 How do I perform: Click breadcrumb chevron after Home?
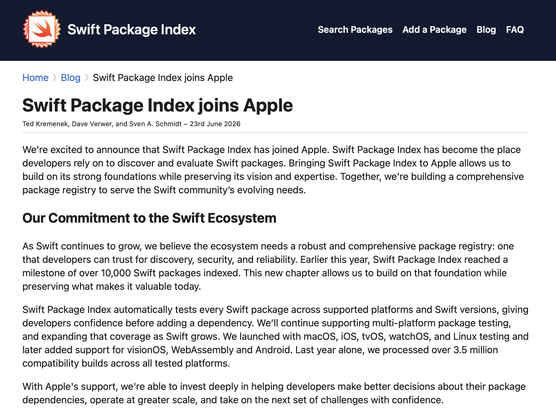[55, 78]
